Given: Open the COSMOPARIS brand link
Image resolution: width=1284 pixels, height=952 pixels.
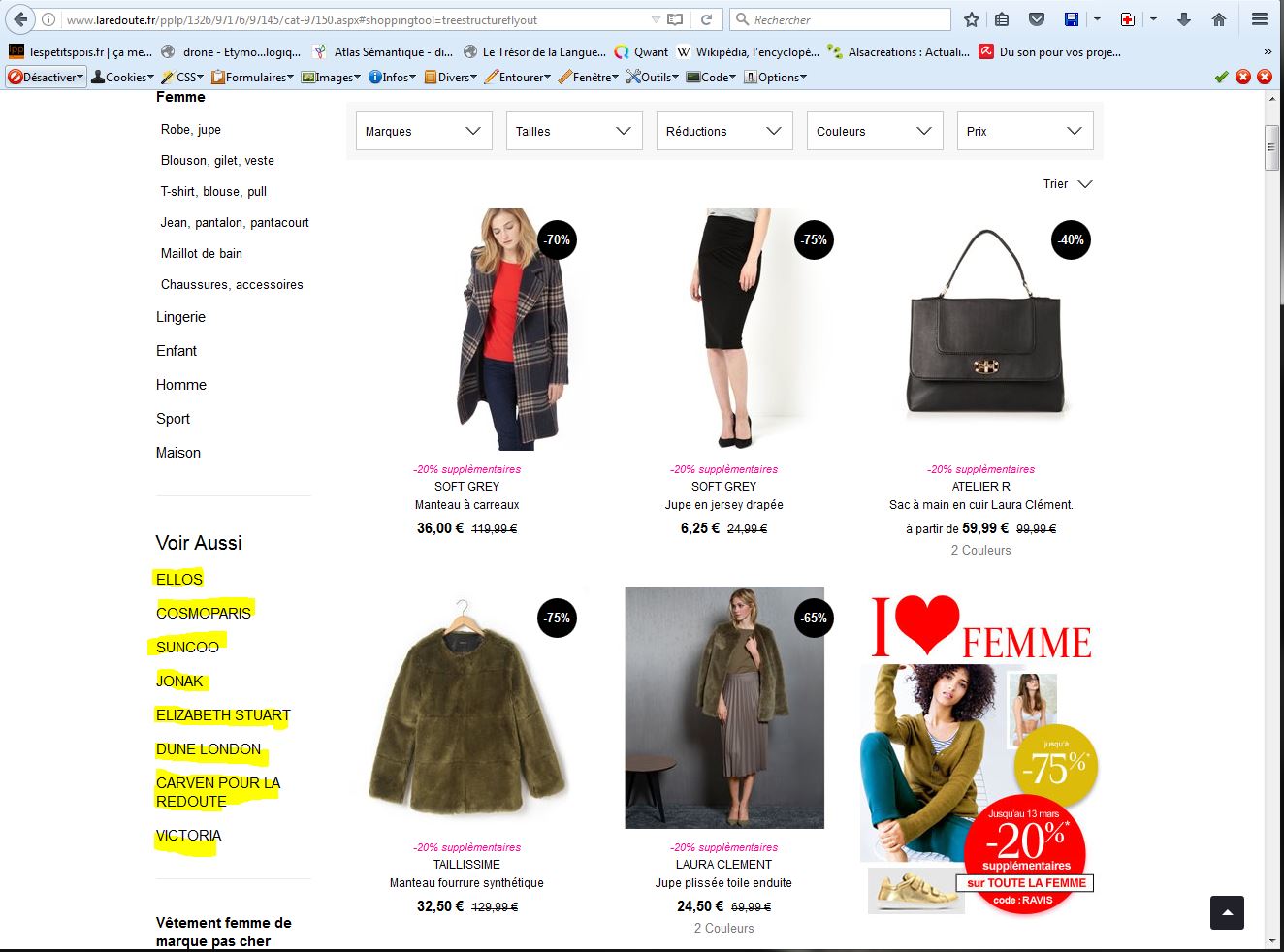Looking at the screenshot, I should [204, 613].
